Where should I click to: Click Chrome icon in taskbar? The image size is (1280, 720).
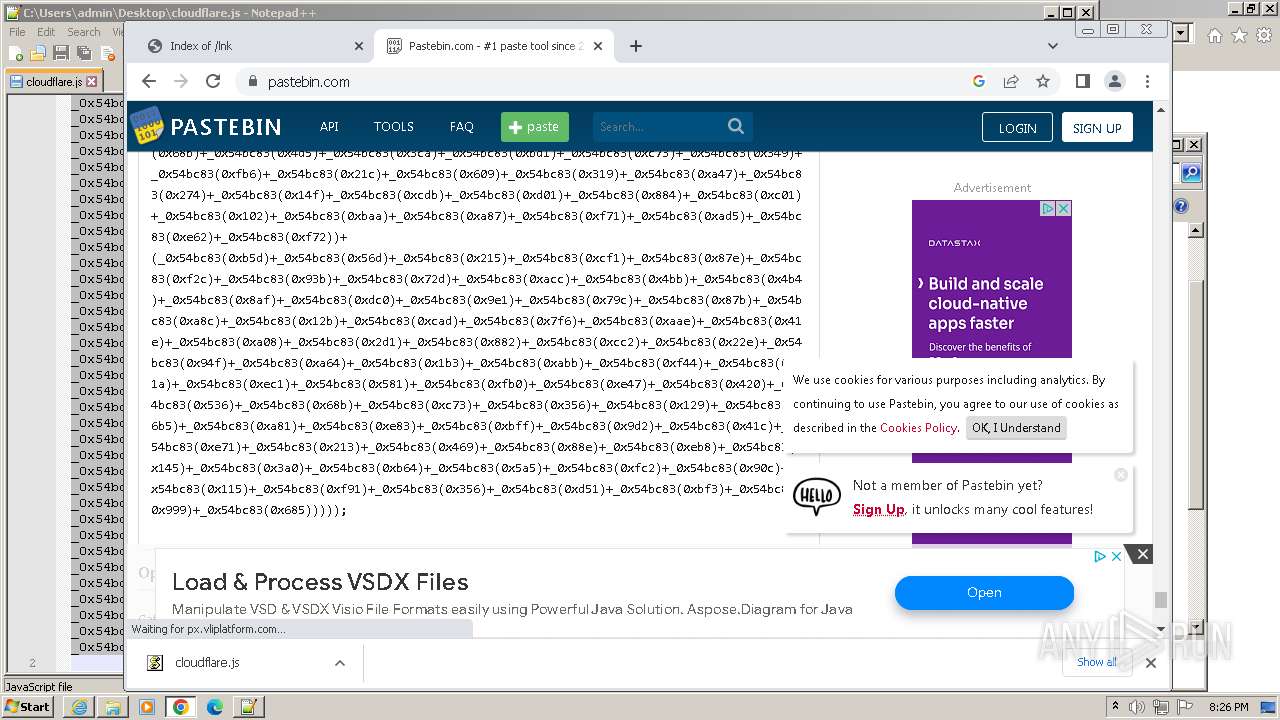[x=180, y=707]
